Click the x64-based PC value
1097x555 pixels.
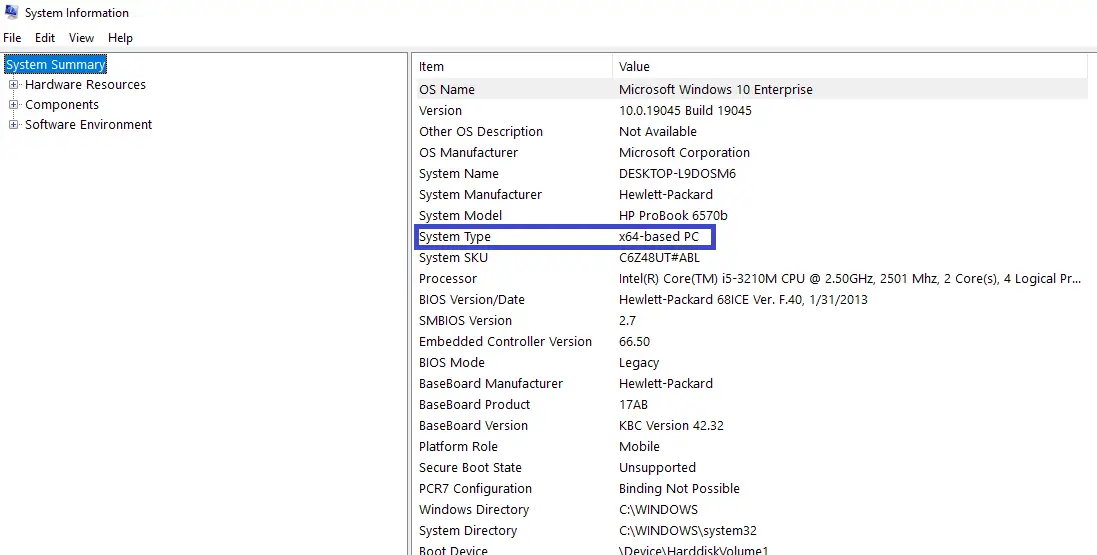tap(658, 237)
